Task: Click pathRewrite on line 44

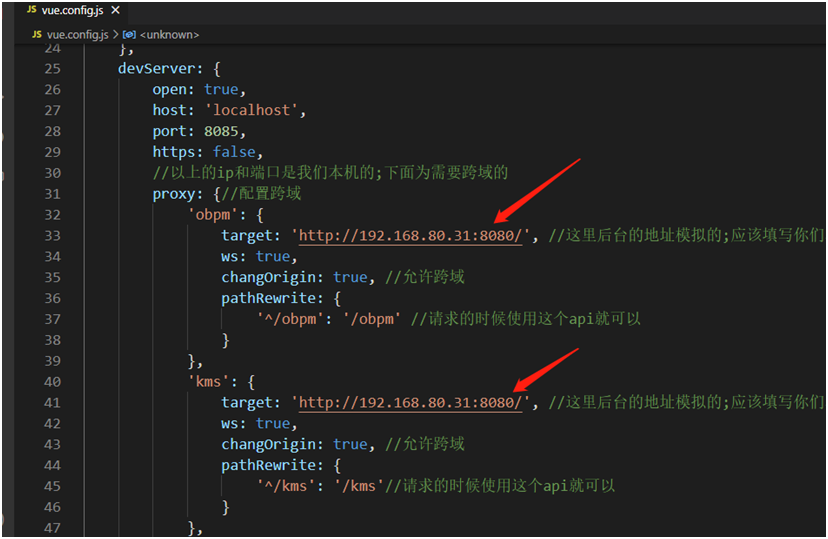Action: click(268, 465)
